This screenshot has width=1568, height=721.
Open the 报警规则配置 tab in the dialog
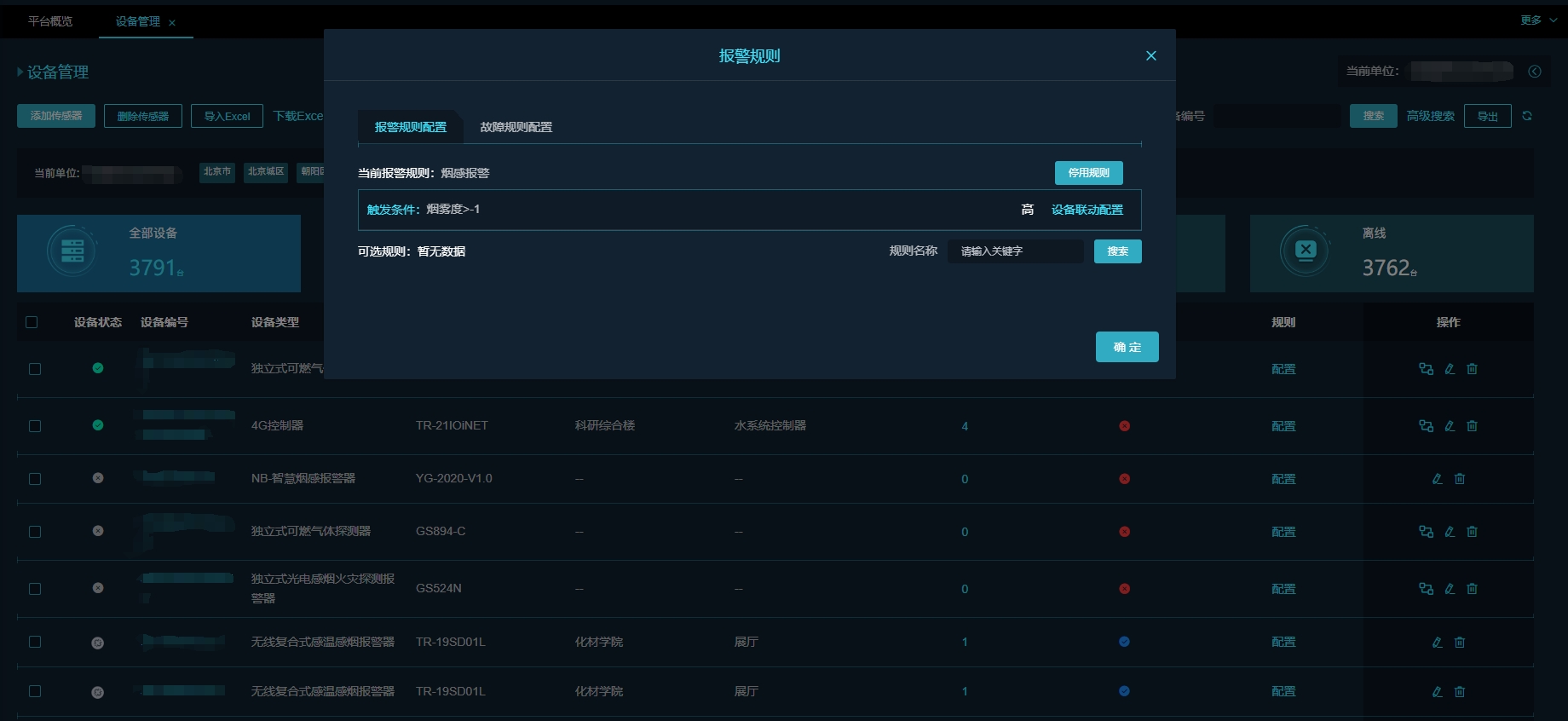click(x=410, y=127)
